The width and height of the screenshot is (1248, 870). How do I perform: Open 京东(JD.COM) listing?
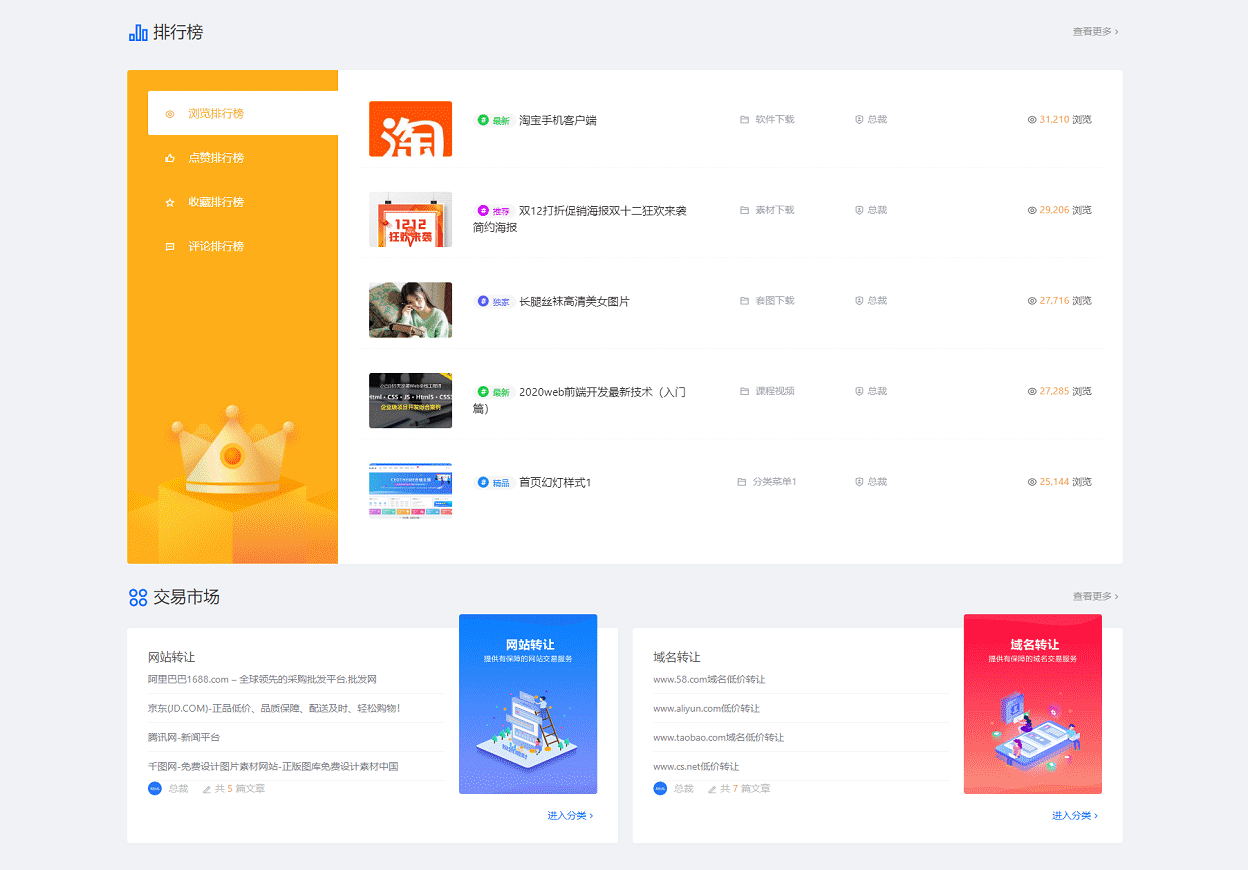[274, 708]
